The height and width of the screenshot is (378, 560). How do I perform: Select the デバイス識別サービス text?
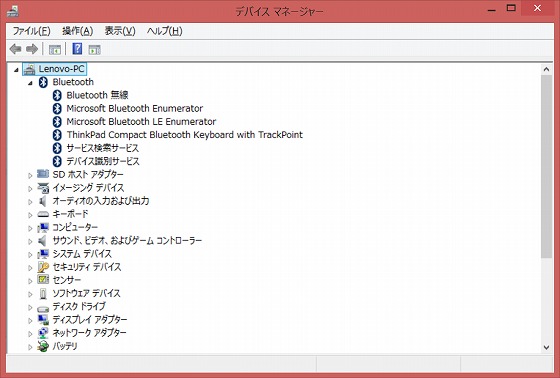(x=103, y=161)
